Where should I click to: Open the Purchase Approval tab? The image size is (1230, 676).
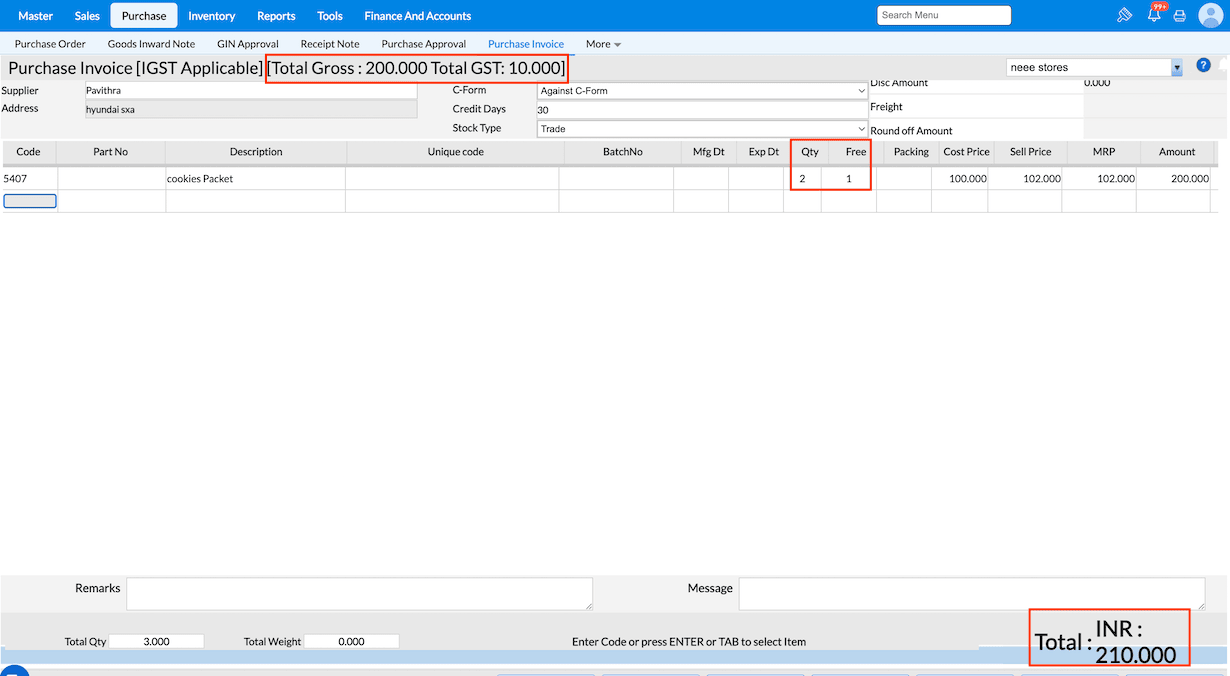[x=424, y=44]
